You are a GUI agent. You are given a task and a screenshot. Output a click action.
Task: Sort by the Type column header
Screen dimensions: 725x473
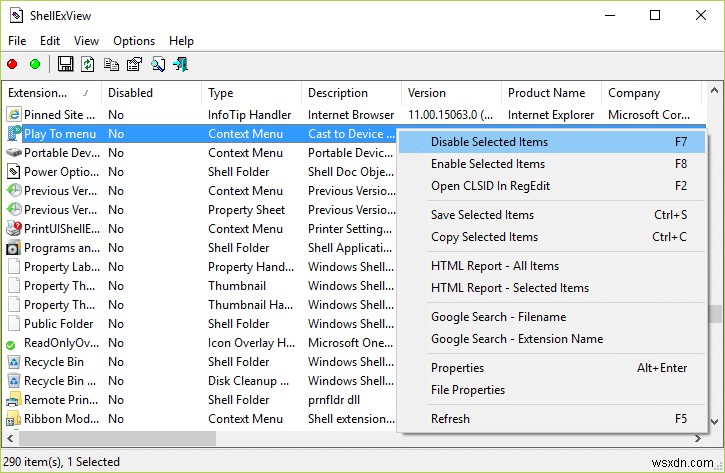point(251,92)
